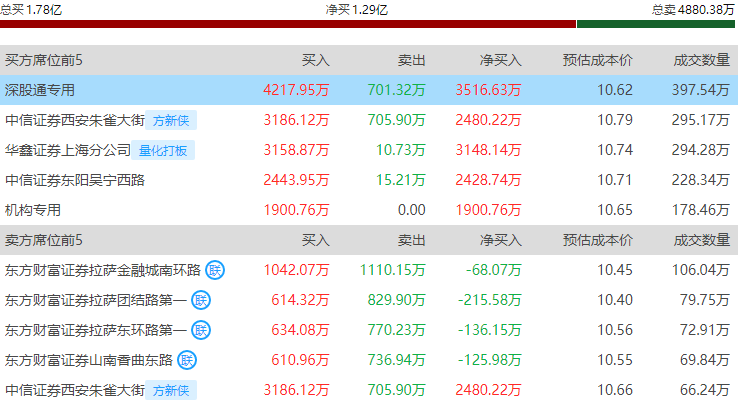Click buy amount 610.96万
The width and height of the screenshot is (738, 401).
[300, 361]
